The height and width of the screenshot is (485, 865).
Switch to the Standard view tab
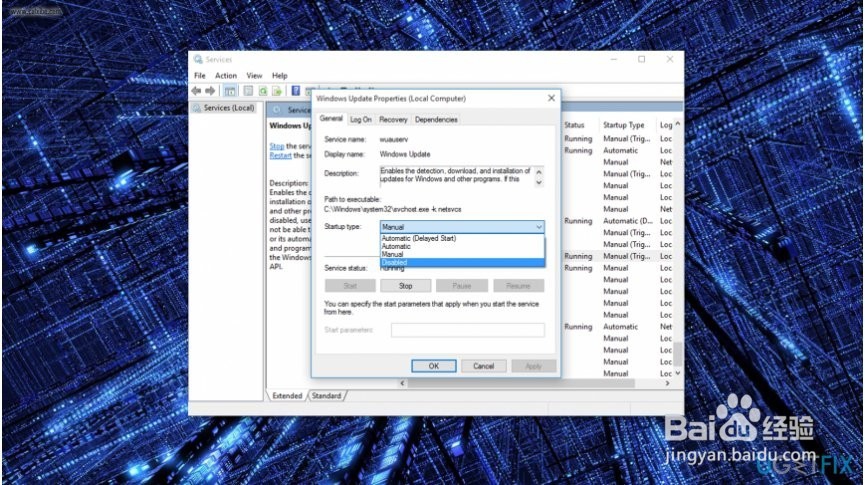pos(327,396)
